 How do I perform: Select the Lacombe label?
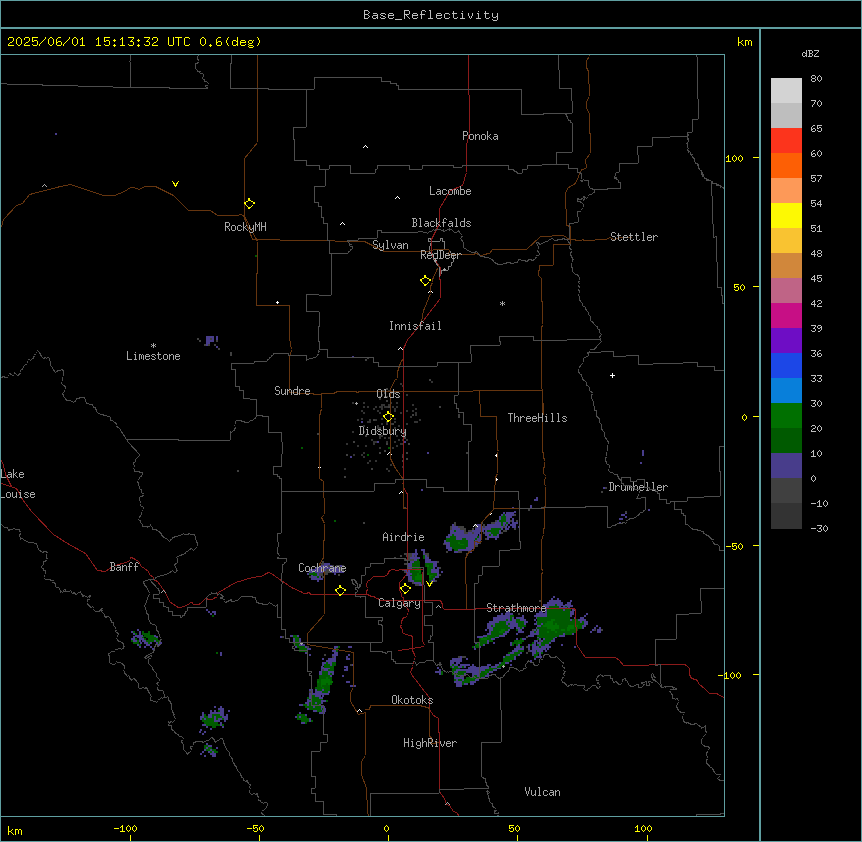coord(450,191)
